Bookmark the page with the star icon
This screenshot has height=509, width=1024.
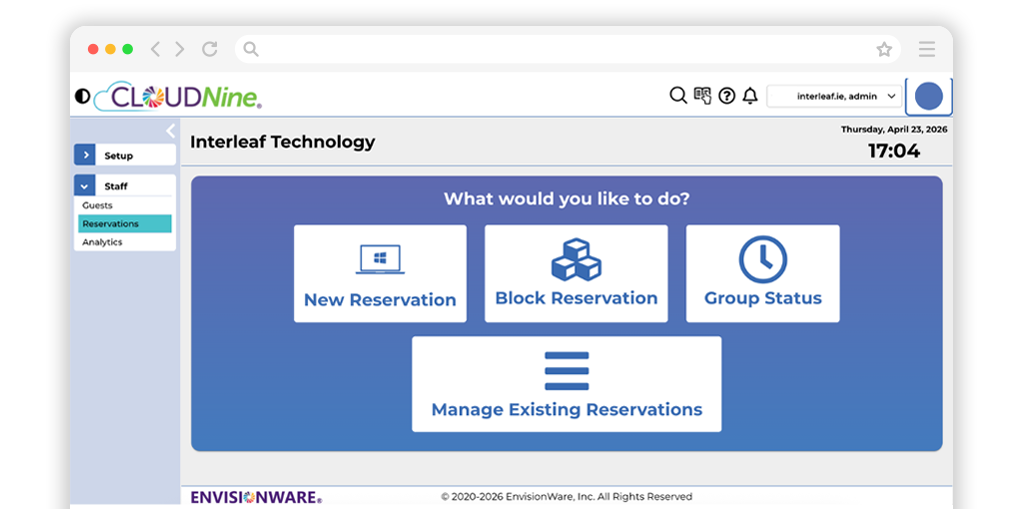[x=884, y=49]
